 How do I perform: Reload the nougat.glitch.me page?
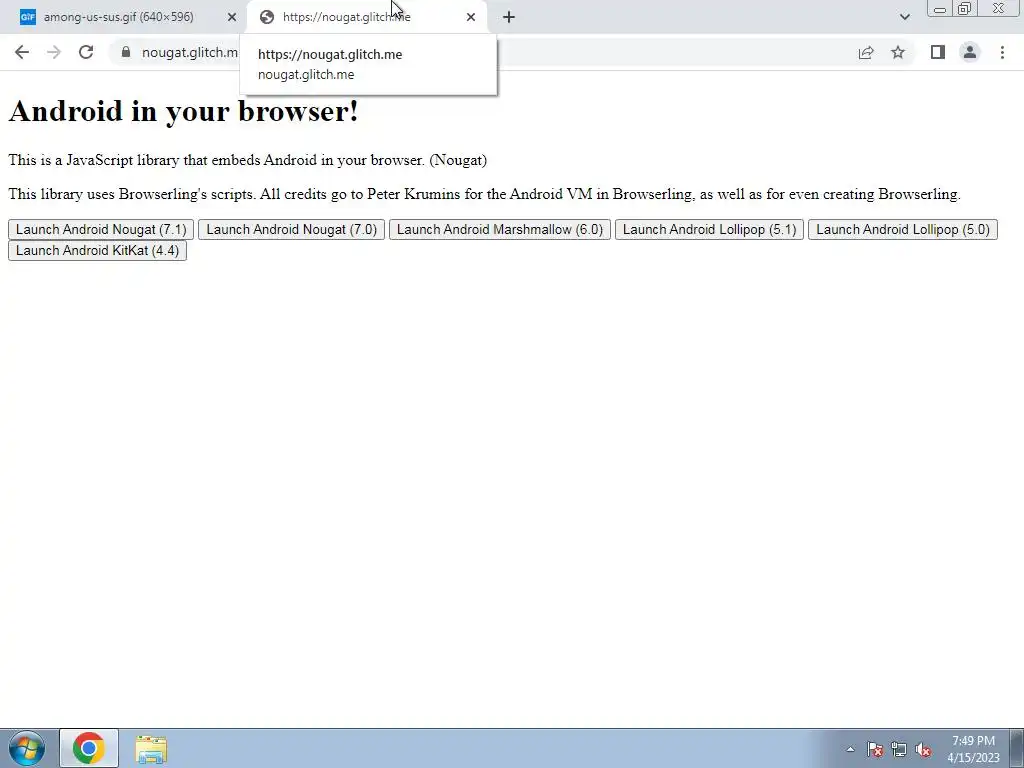86,52
